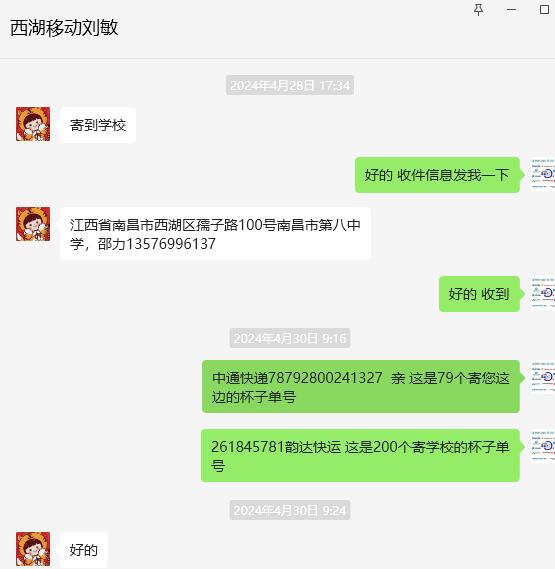Viewport: 555px width, 569px height.
Task: Click the 韵达快运 200个 cups message
Action: [x=360, y=455]
